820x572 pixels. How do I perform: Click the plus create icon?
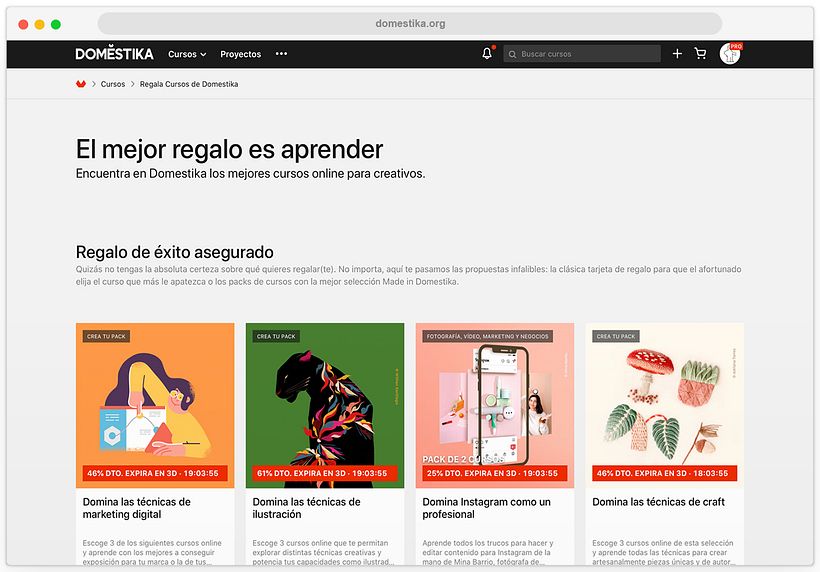pyautogui.click(x=677, y=53)
